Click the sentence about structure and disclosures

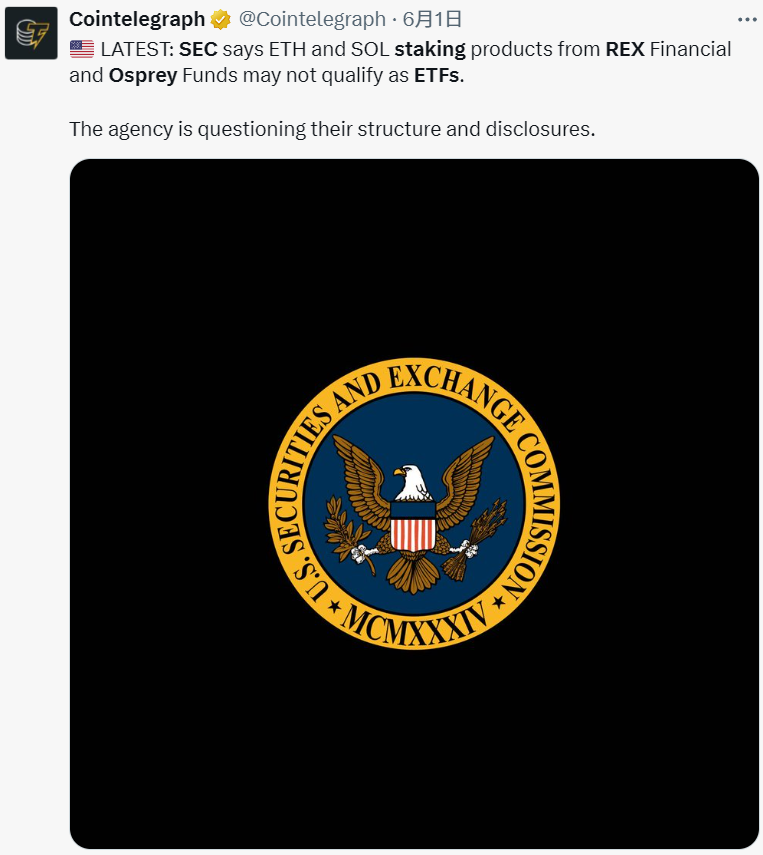(x=332, y=129)
